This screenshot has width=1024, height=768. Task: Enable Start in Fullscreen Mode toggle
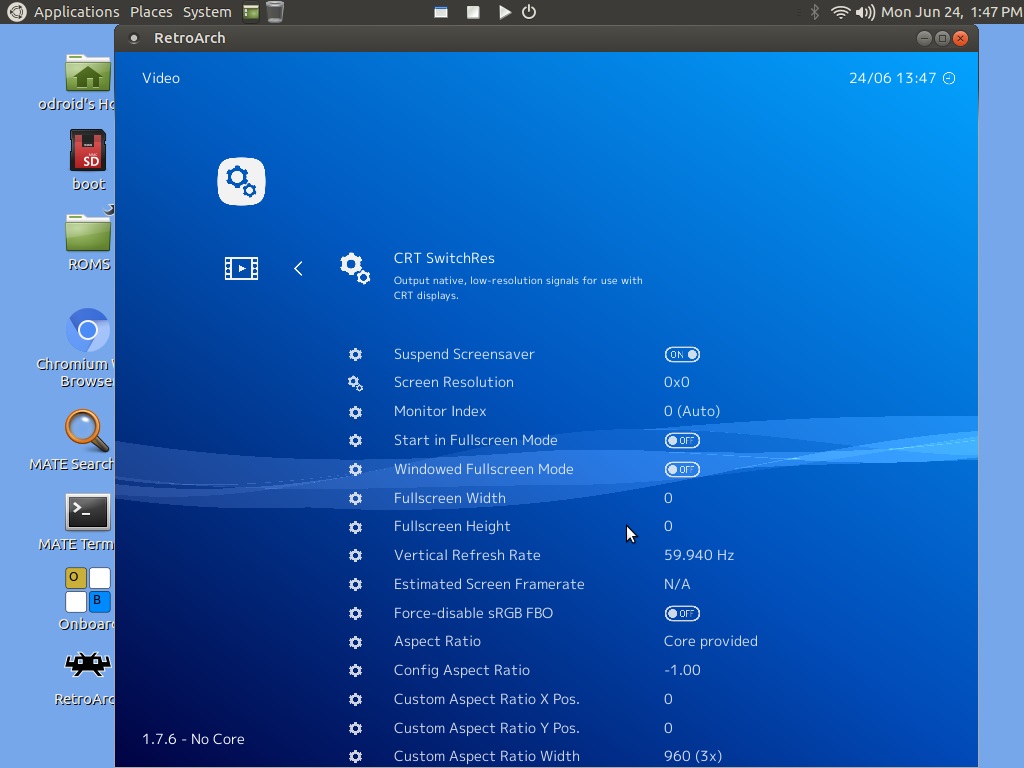point(682,441)
